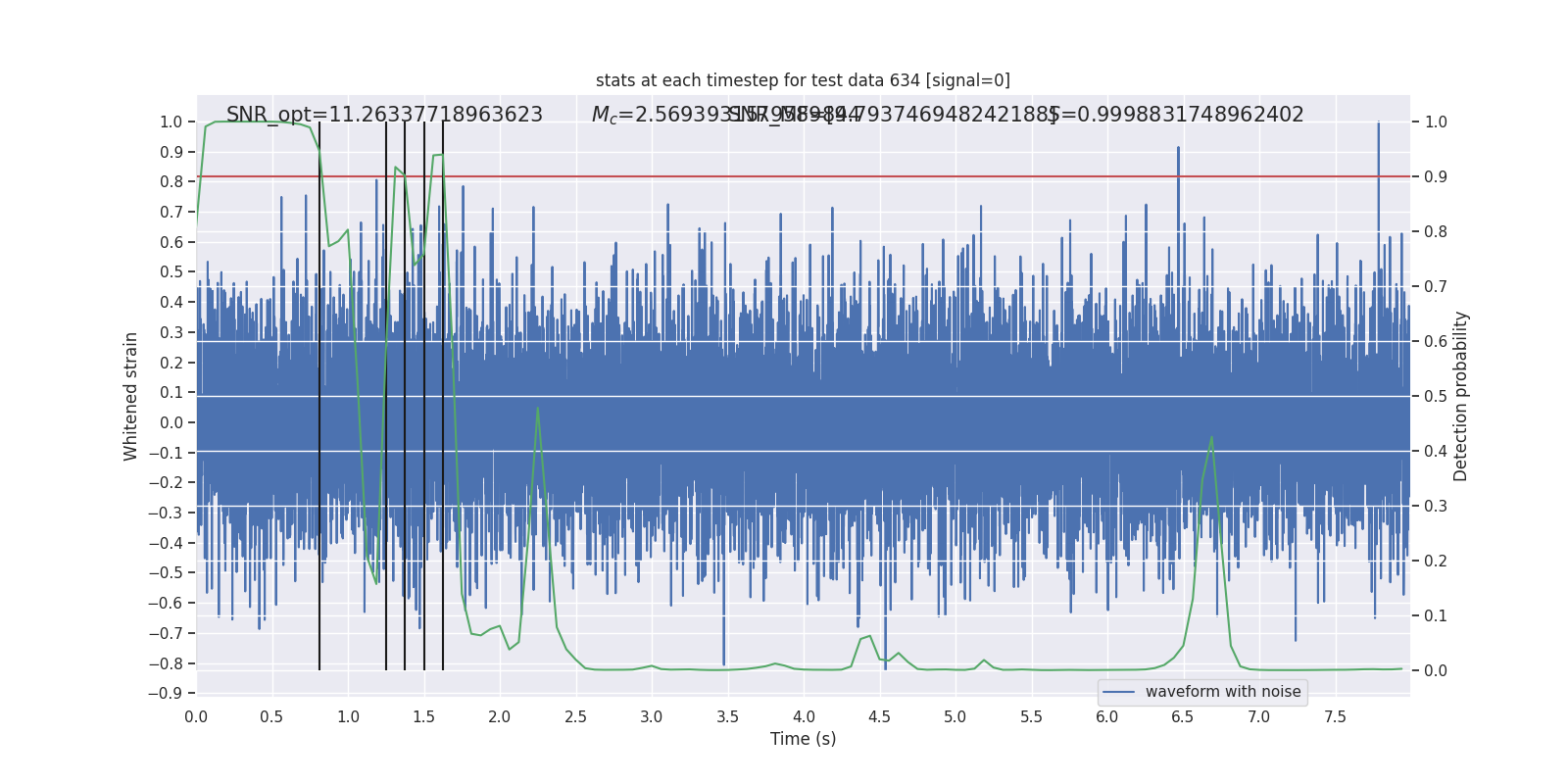Click the 0.2 tick on the Whitened strain axis

click(x=171, y=363)
